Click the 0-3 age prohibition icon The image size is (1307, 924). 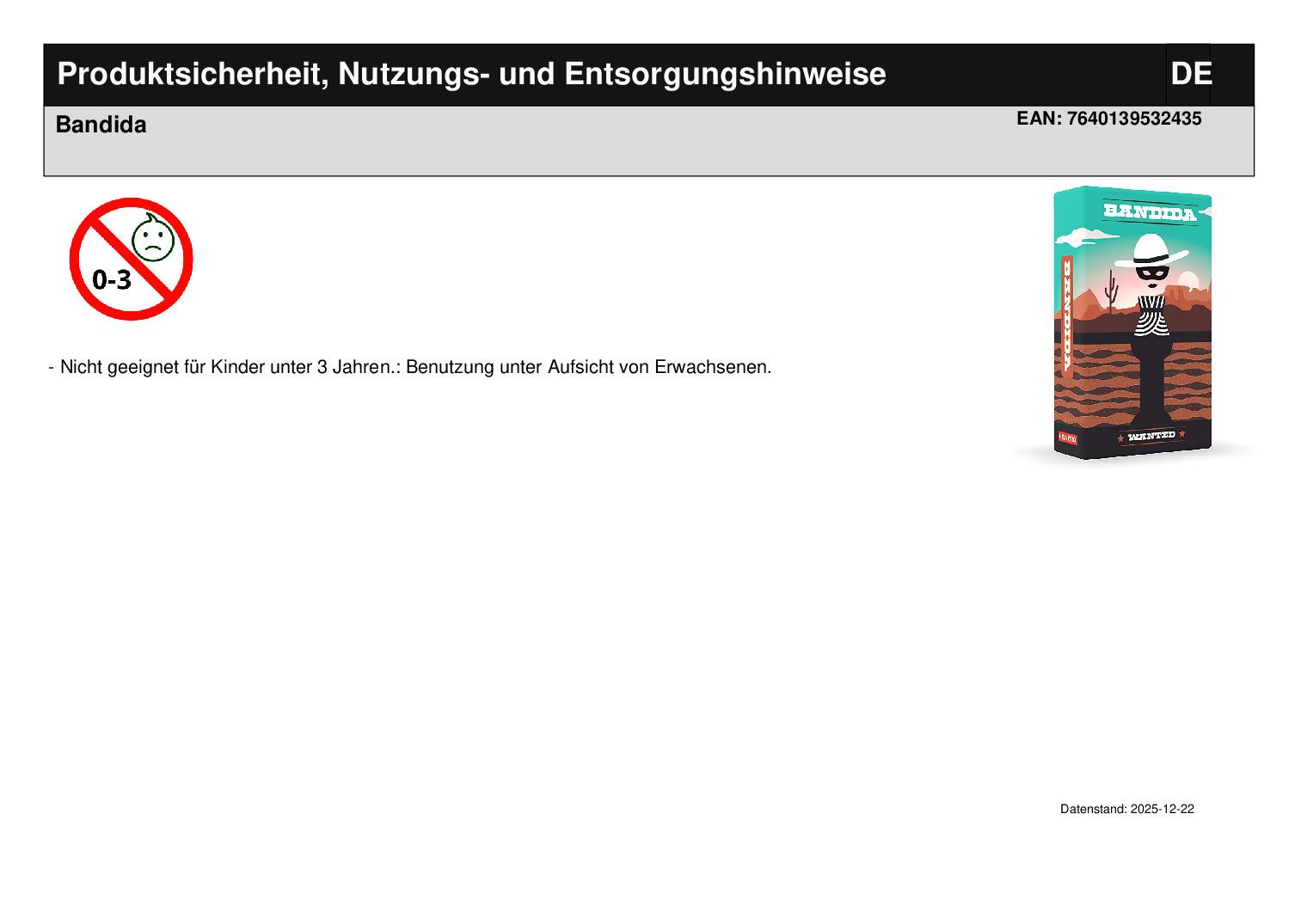[x=131, y=259]
